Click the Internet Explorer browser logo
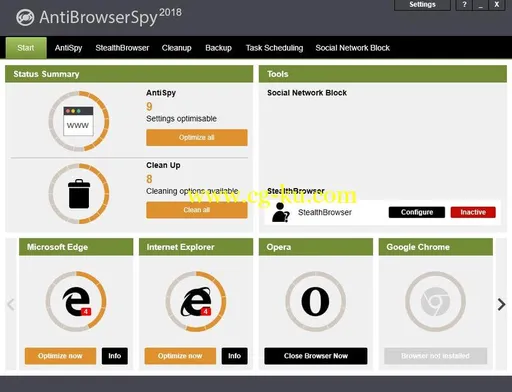512x392 pixels. 196,301
